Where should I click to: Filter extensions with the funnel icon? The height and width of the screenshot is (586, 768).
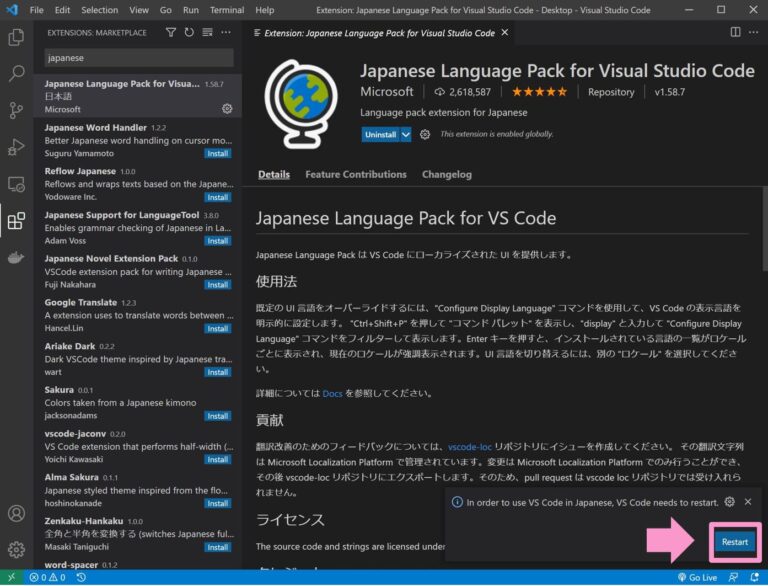coord(170,32)
